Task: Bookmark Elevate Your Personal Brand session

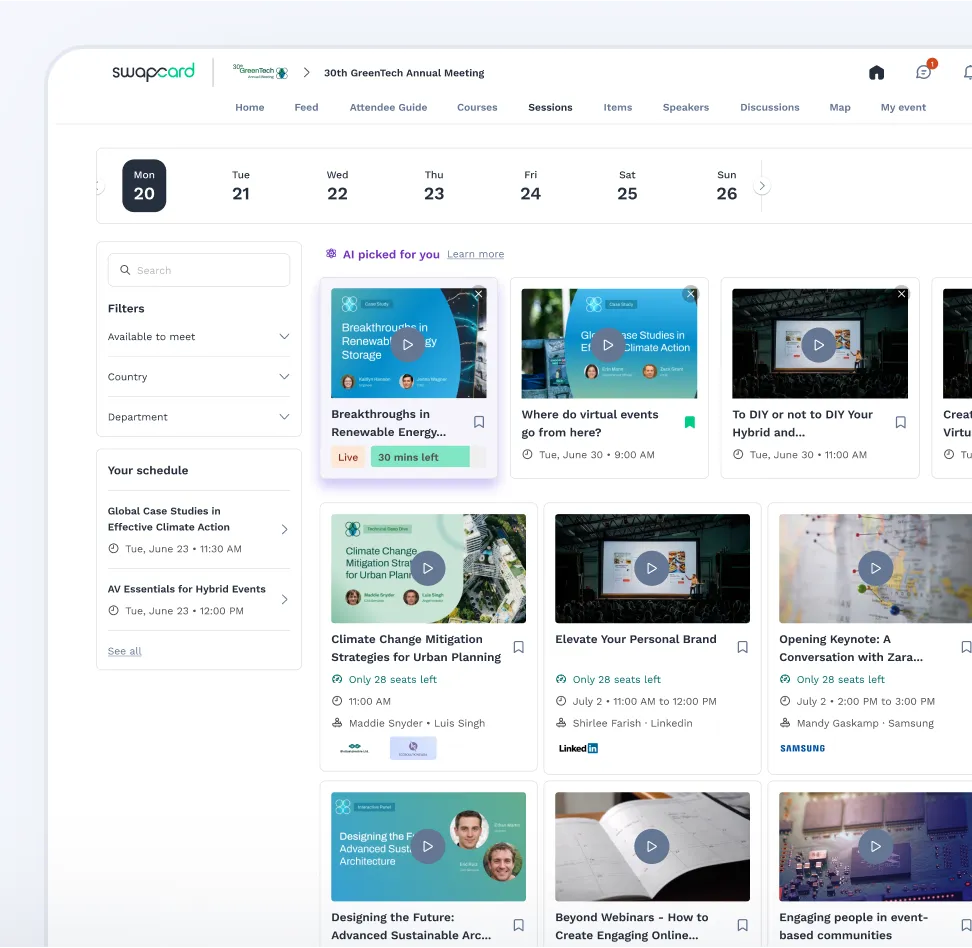Action: pos(743,647)
